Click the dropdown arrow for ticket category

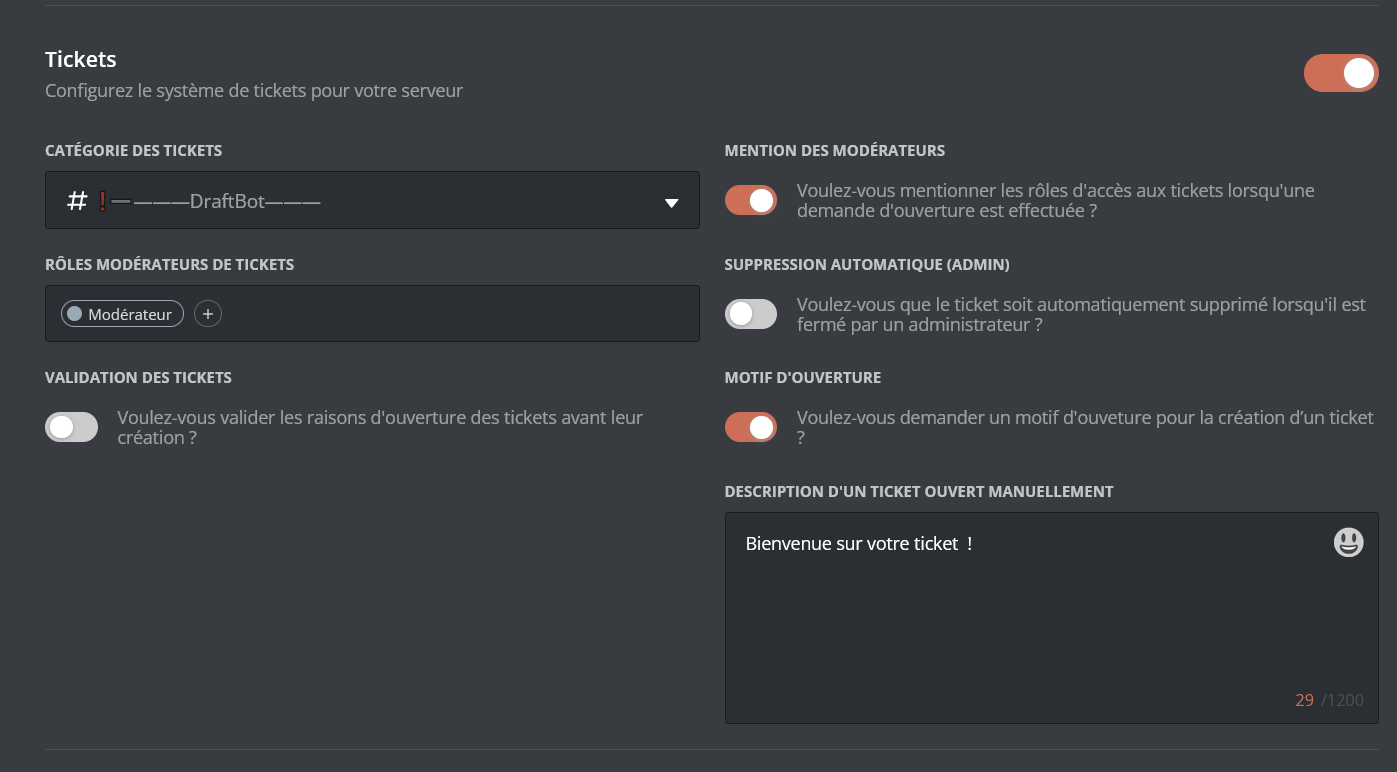click(x=672, y=200)
